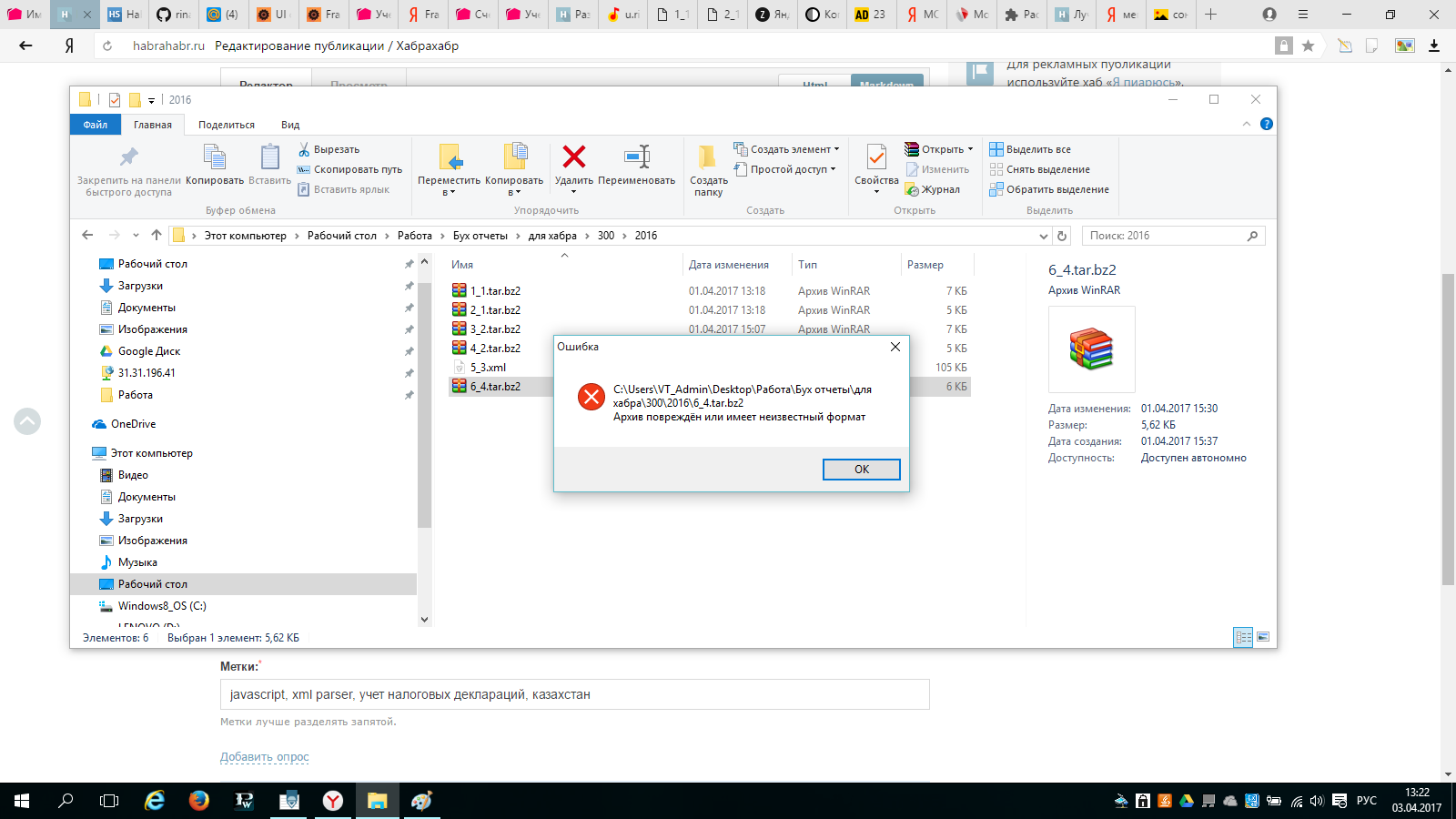Click Обратить выделение in the ribbon
The height and width of the screenshot is (819, 1456).
tap(1049, 189)
